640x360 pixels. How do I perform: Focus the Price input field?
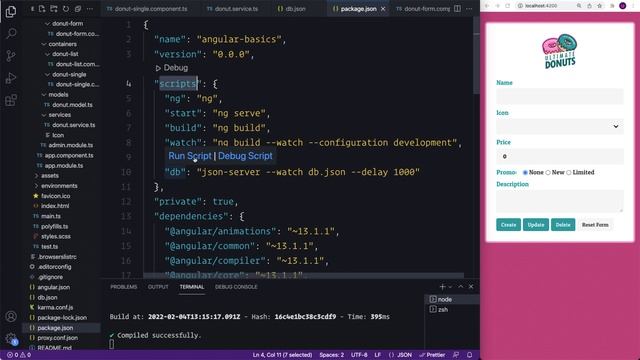tap(560, 156)
